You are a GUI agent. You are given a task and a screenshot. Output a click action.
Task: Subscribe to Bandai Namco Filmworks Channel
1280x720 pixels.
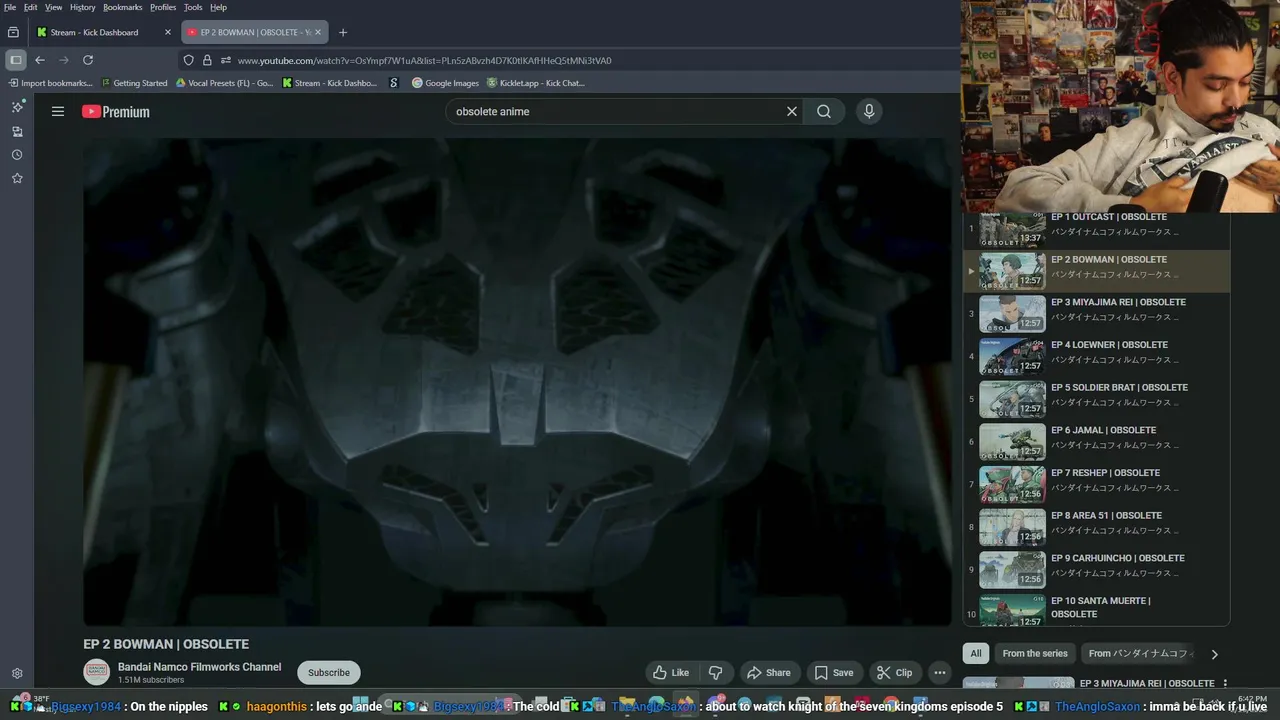329,673
